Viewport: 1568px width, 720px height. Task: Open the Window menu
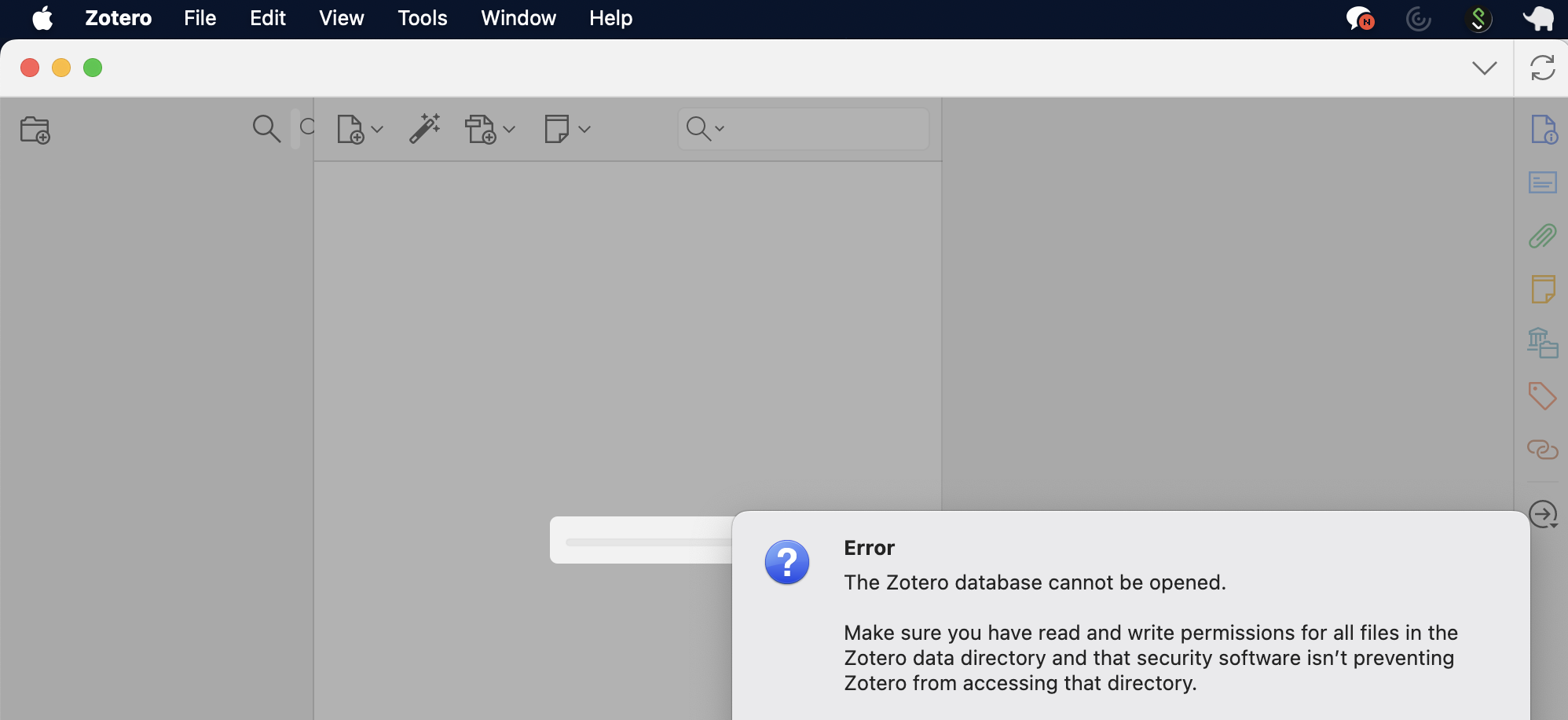point(518,18)
